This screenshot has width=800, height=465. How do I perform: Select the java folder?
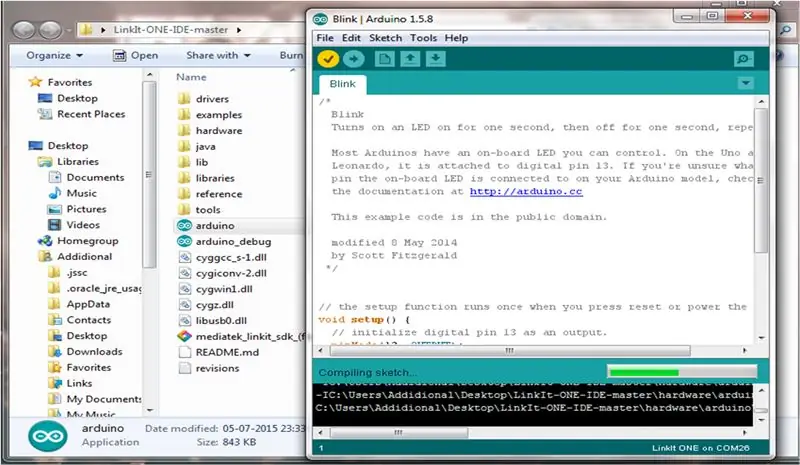click(197, 146)
